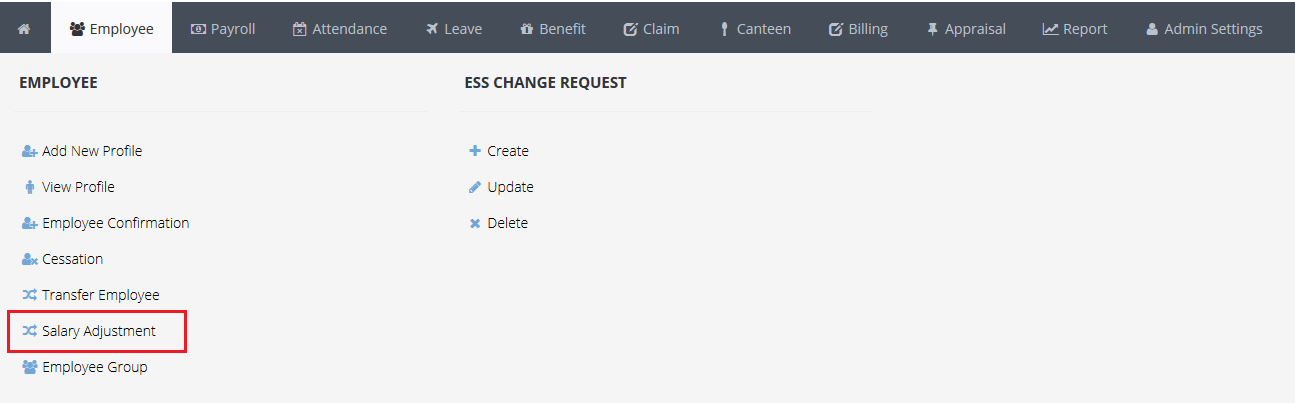Click the group icon beside Employee Group

[29, 367]
